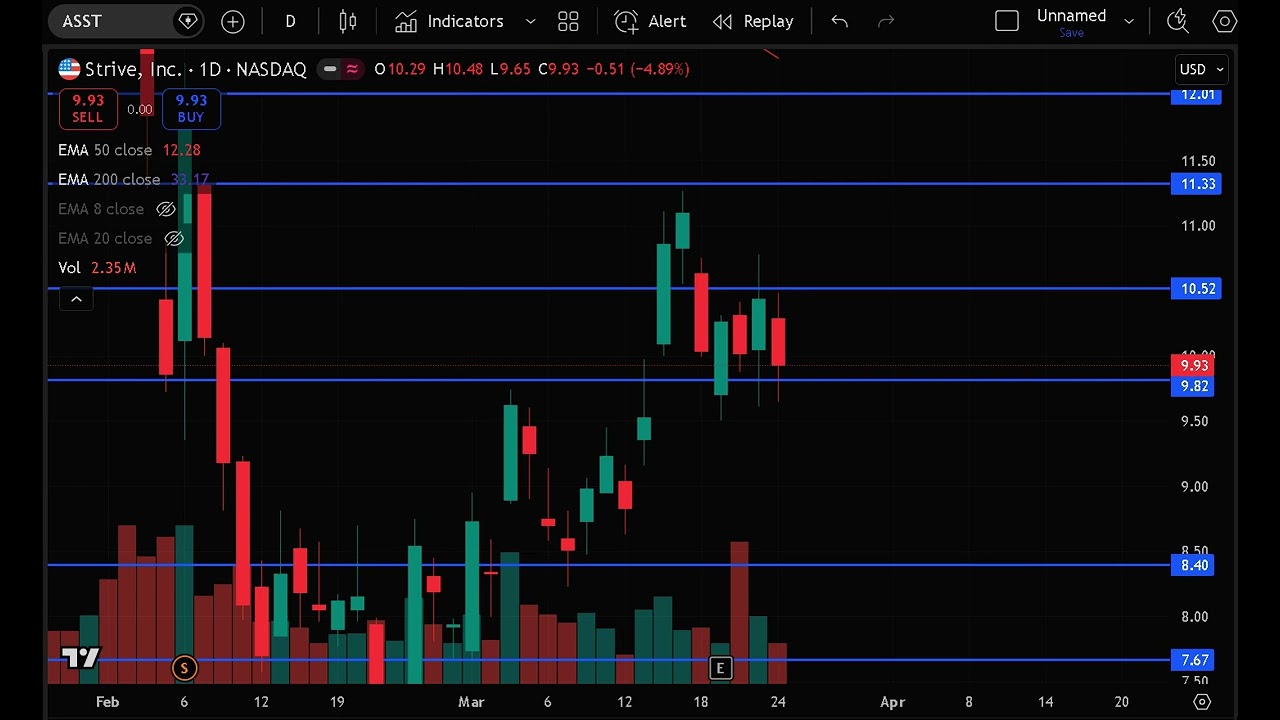Show the hidden EMA 20 indicator
This screenshot has width=1280, height=720.
pos(174,238)
